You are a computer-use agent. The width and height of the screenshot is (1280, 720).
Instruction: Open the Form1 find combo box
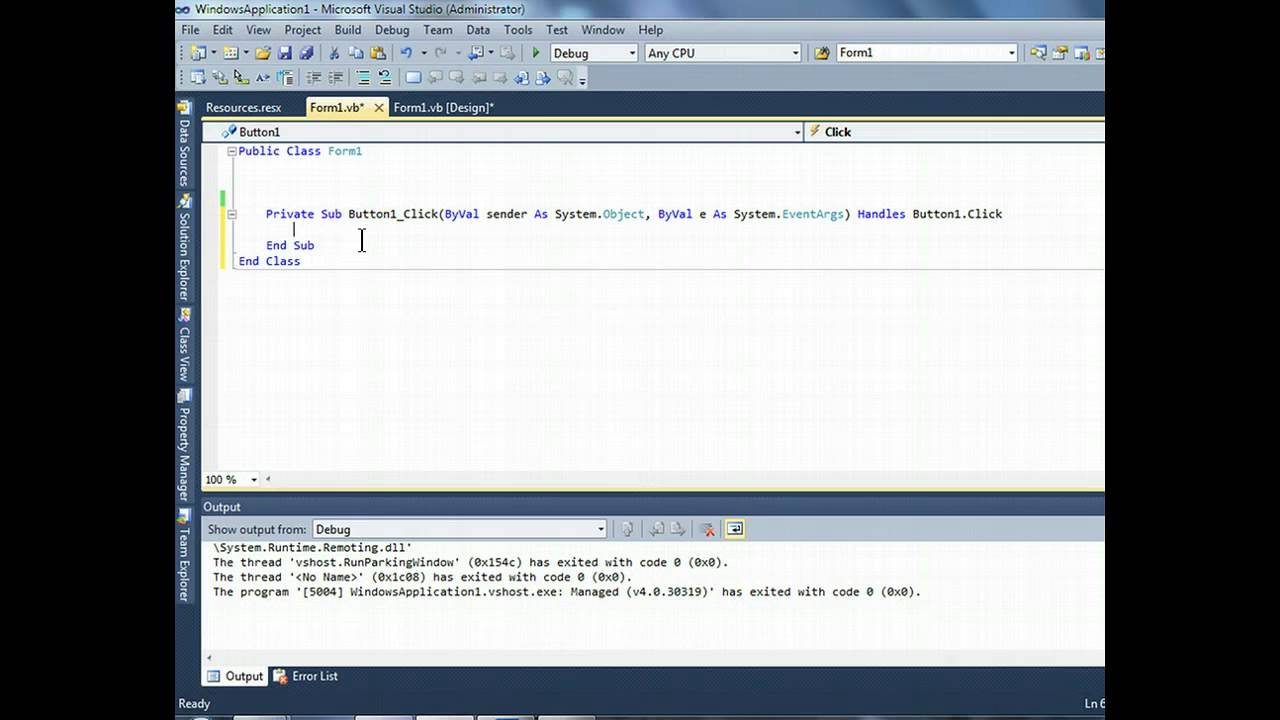pyautogui.click(x=927, y=53)
